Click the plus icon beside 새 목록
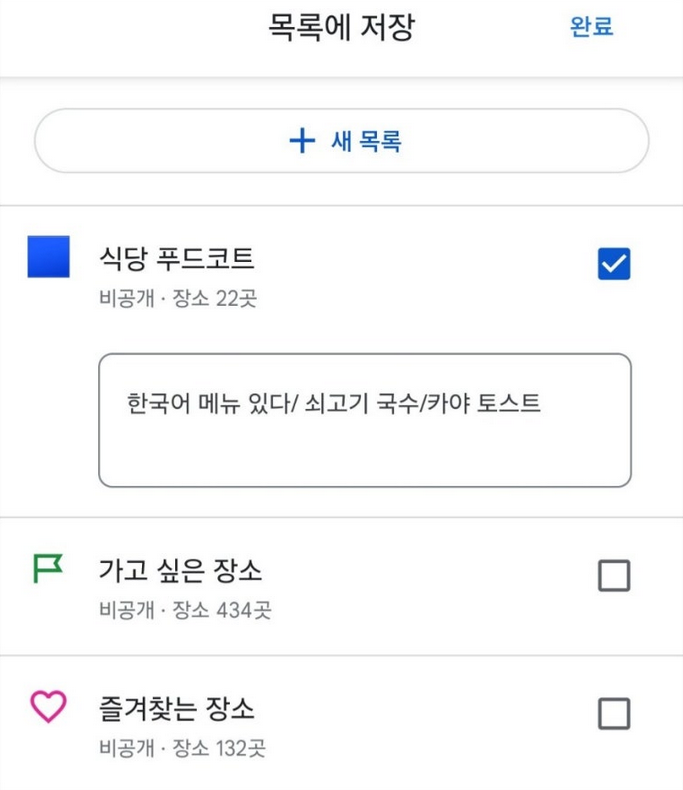The width and height of the screenshot is (683, 790). [302, 141]
